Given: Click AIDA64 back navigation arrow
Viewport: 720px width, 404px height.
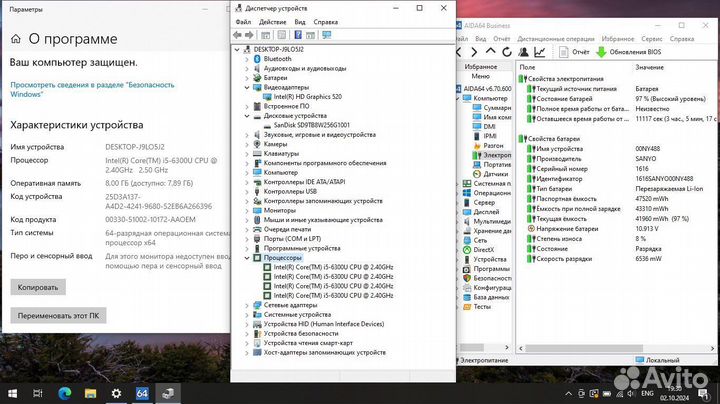Looking at the screenshot, I should (x=459, y=52).
